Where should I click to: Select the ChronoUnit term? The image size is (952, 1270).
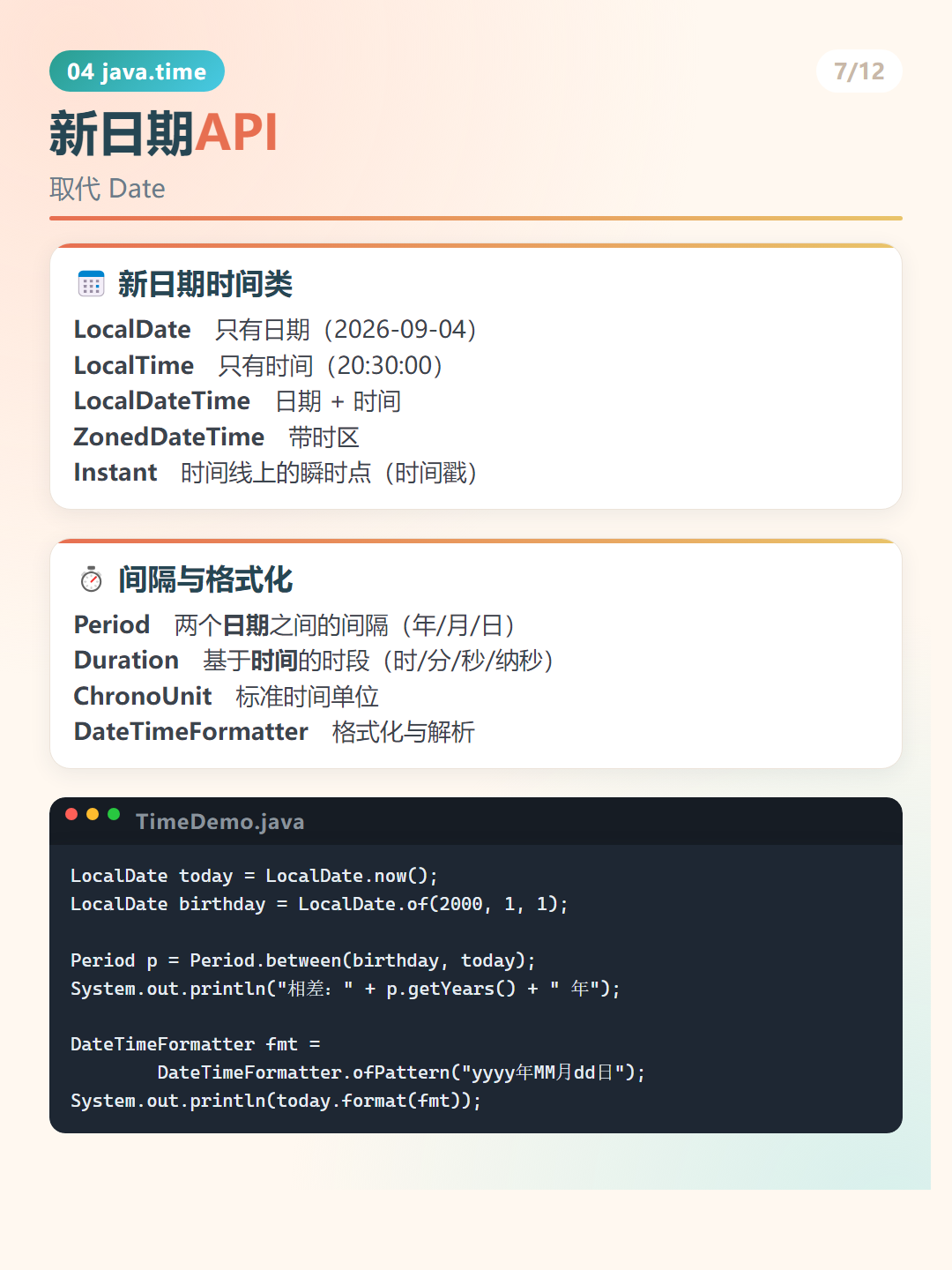click(143, 697)
